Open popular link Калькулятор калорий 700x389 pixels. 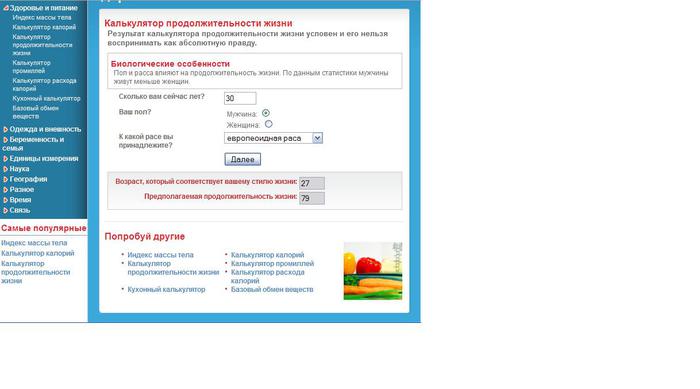38,253
